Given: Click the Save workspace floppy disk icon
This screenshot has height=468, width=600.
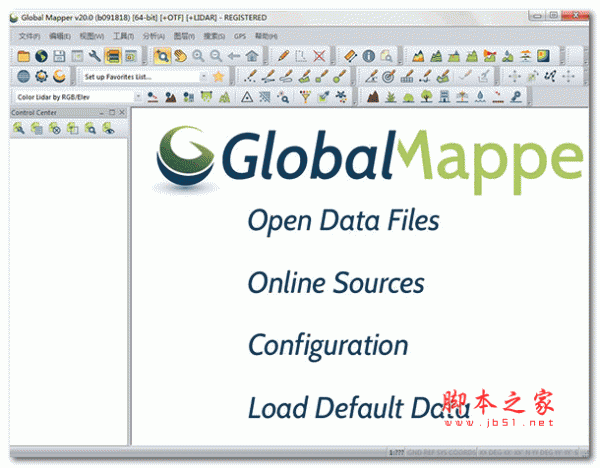Looking at the screenshot, I should (x=59, y=56).
